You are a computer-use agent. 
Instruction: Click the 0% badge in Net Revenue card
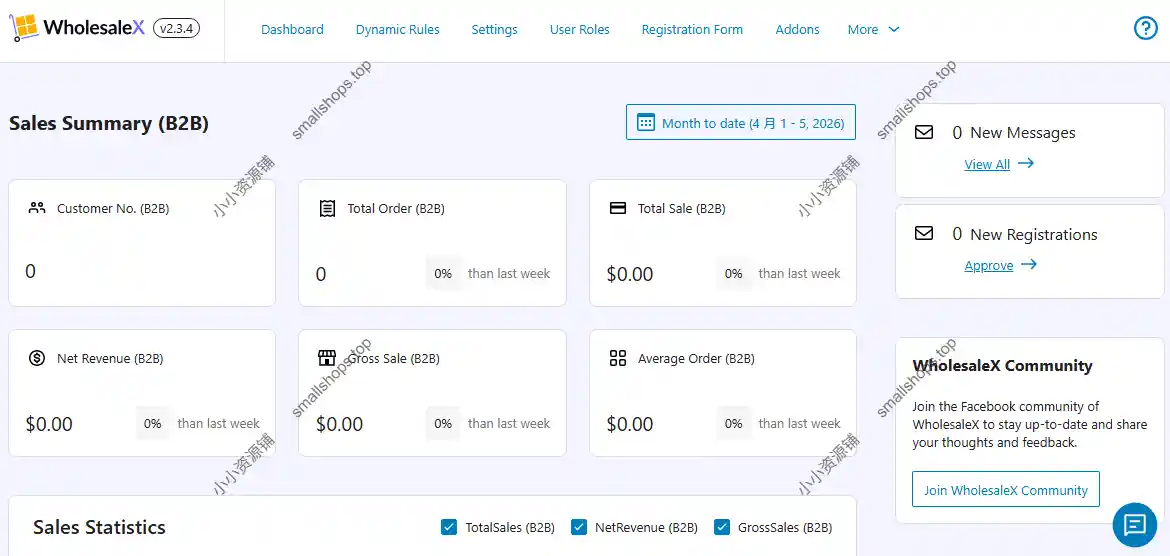click(153, 423)
